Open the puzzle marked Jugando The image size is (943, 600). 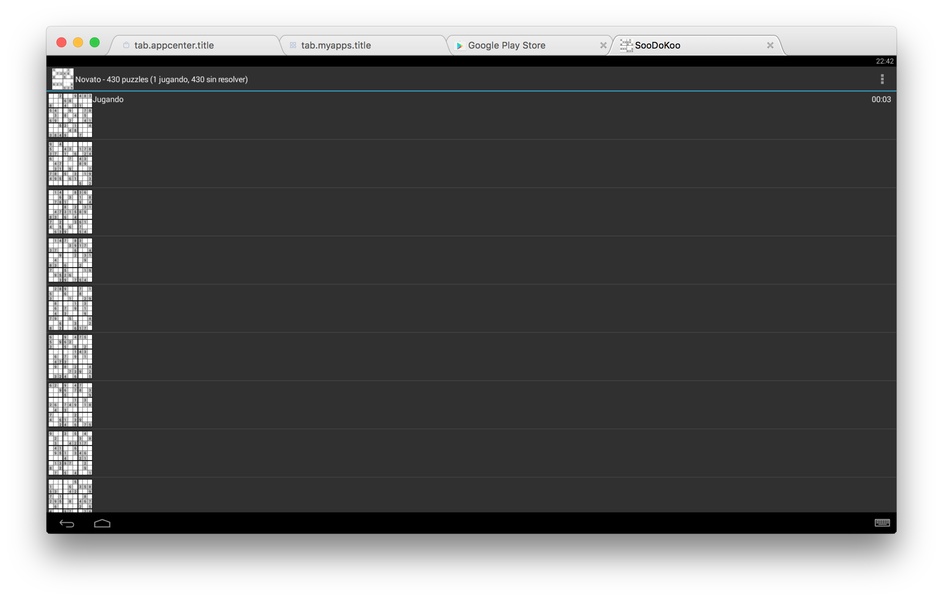(472, 116)
